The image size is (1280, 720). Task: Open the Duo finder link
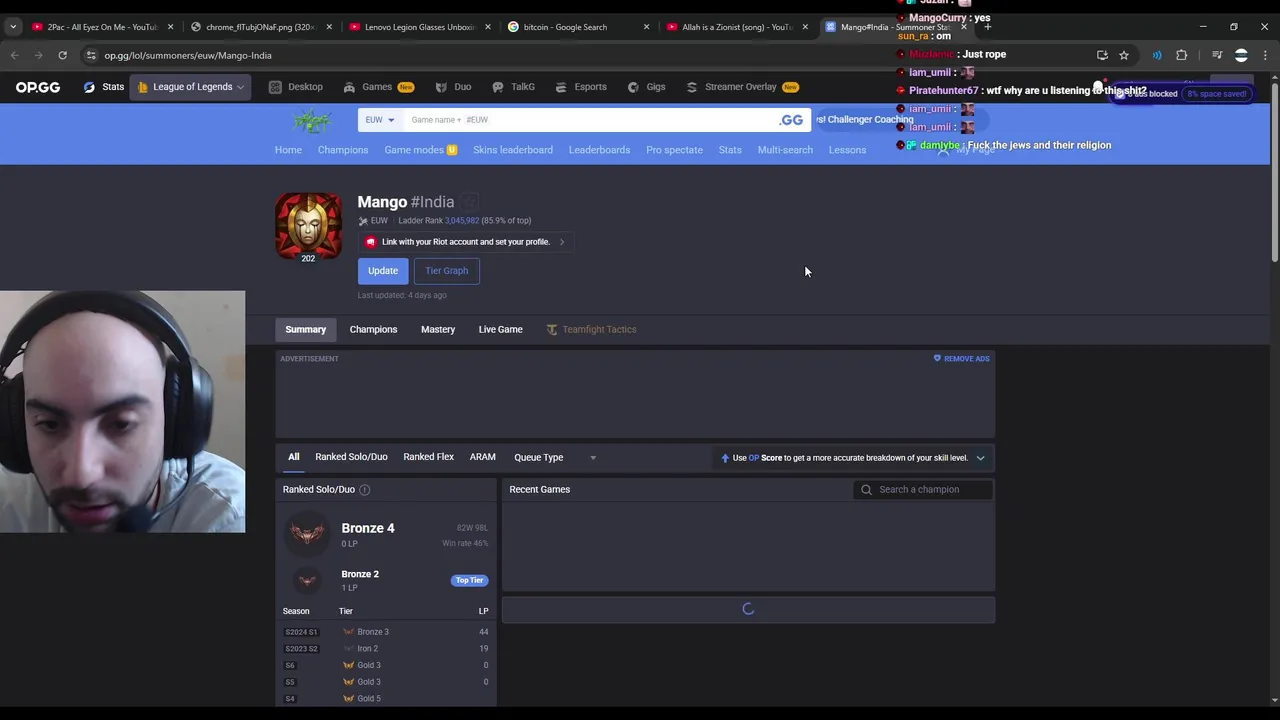pos(453,87)
